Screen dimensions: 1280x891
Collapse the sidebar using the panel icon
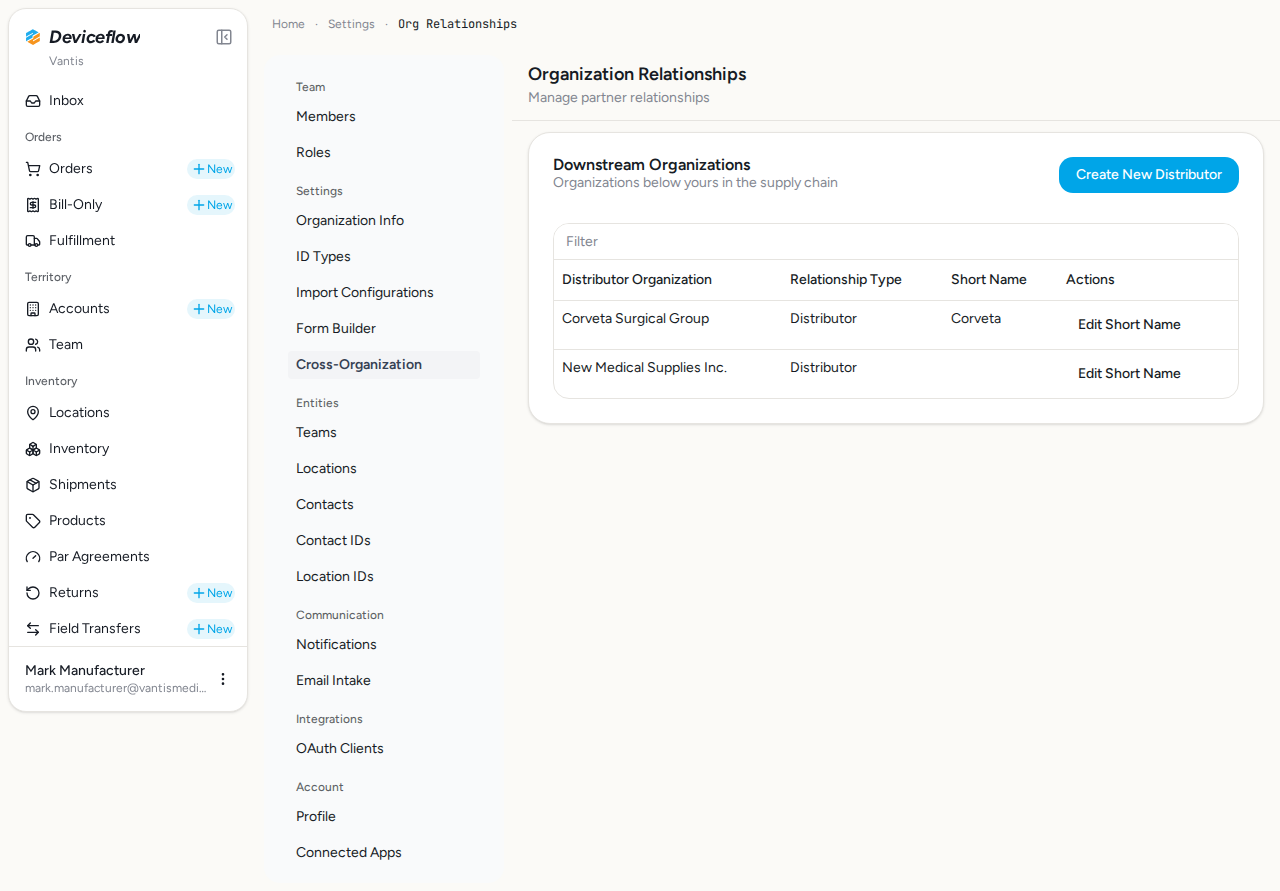(224, 37)
